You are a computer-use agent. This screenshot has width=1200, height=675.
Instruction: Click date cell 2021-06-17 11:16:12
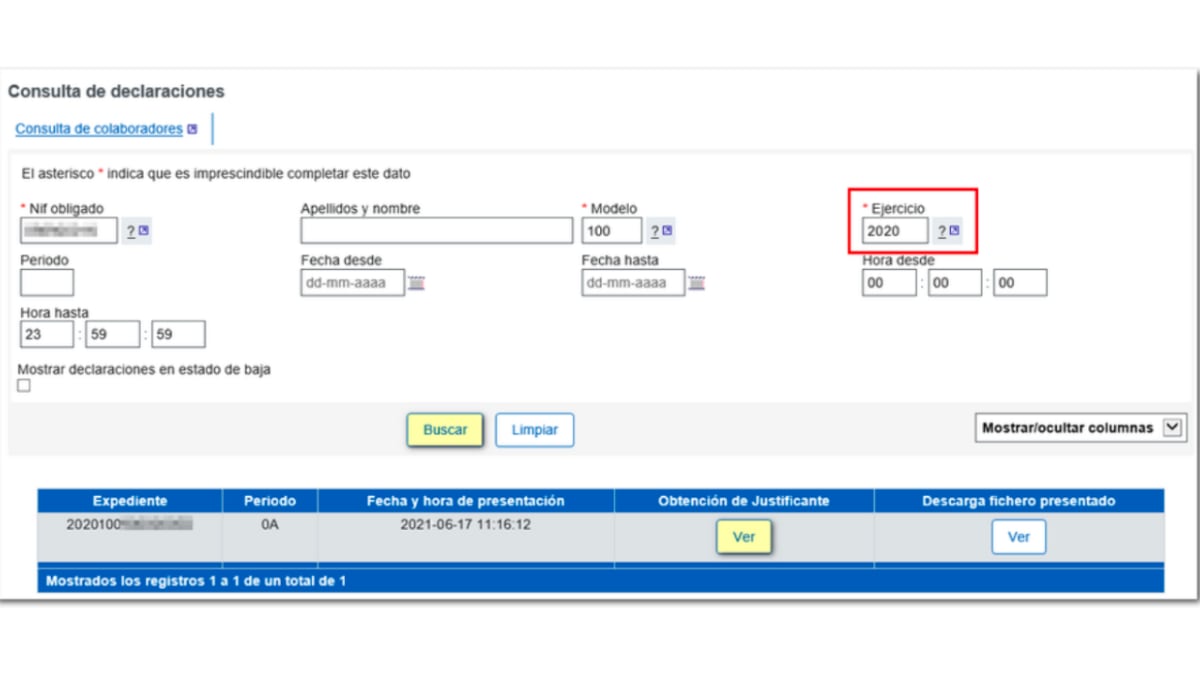click(x=465, y=524)
